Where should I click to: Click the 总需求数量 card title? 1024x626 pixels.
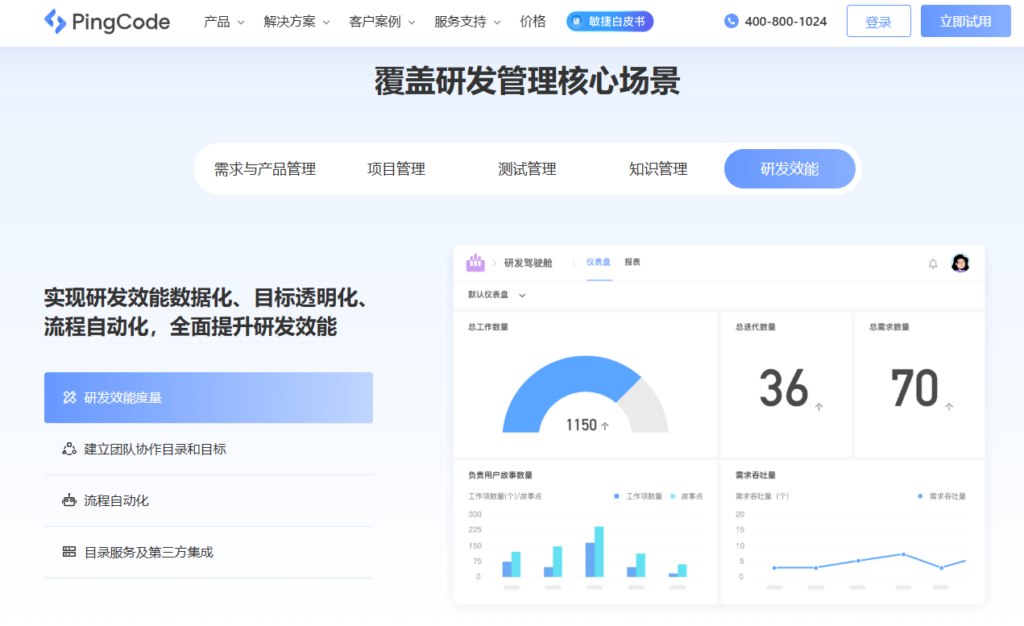(889, 327)
